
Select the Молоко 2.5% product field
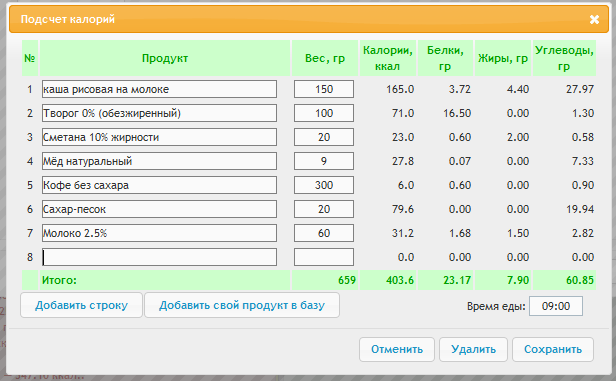(x=159, y=233)
